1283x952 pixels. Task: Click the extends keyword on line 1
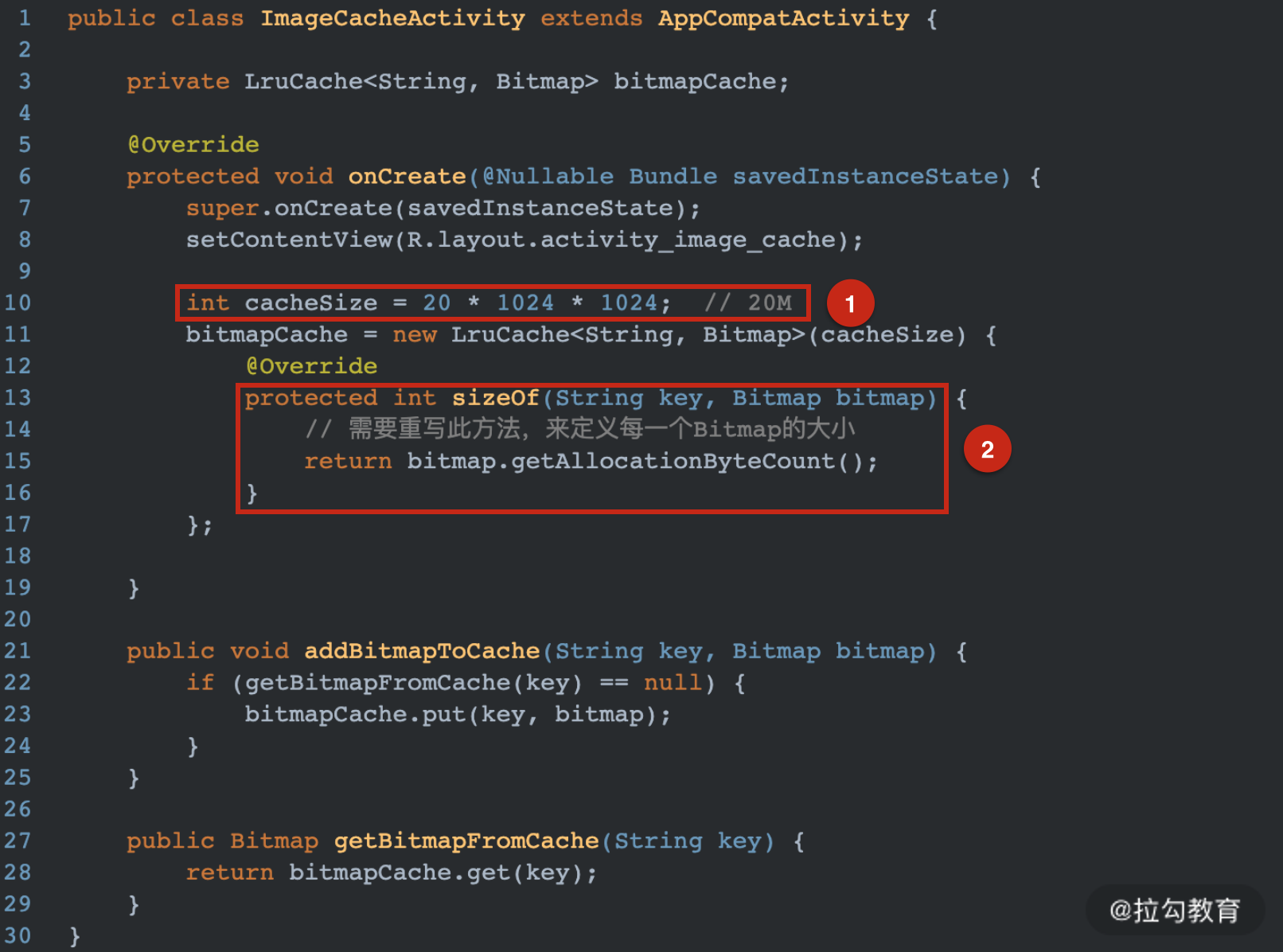click(x=591, y=18)
